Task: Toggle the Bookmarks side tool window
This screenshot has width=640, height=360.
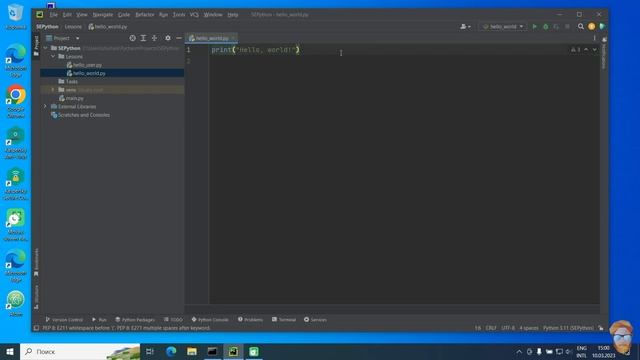Action: click(36, 262)
